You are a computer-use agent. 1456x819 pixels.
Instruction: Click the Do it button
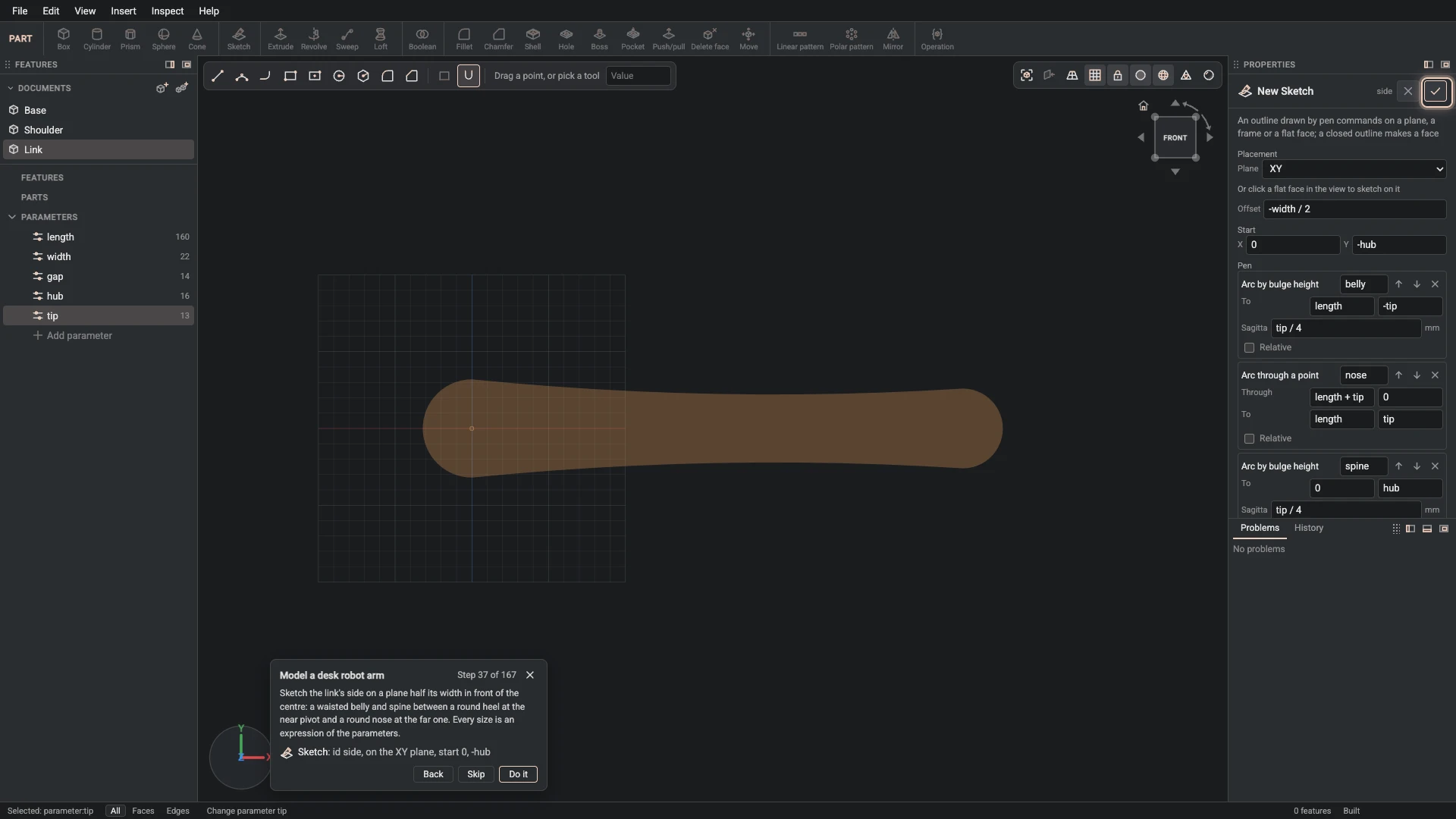tap(519, 774)
